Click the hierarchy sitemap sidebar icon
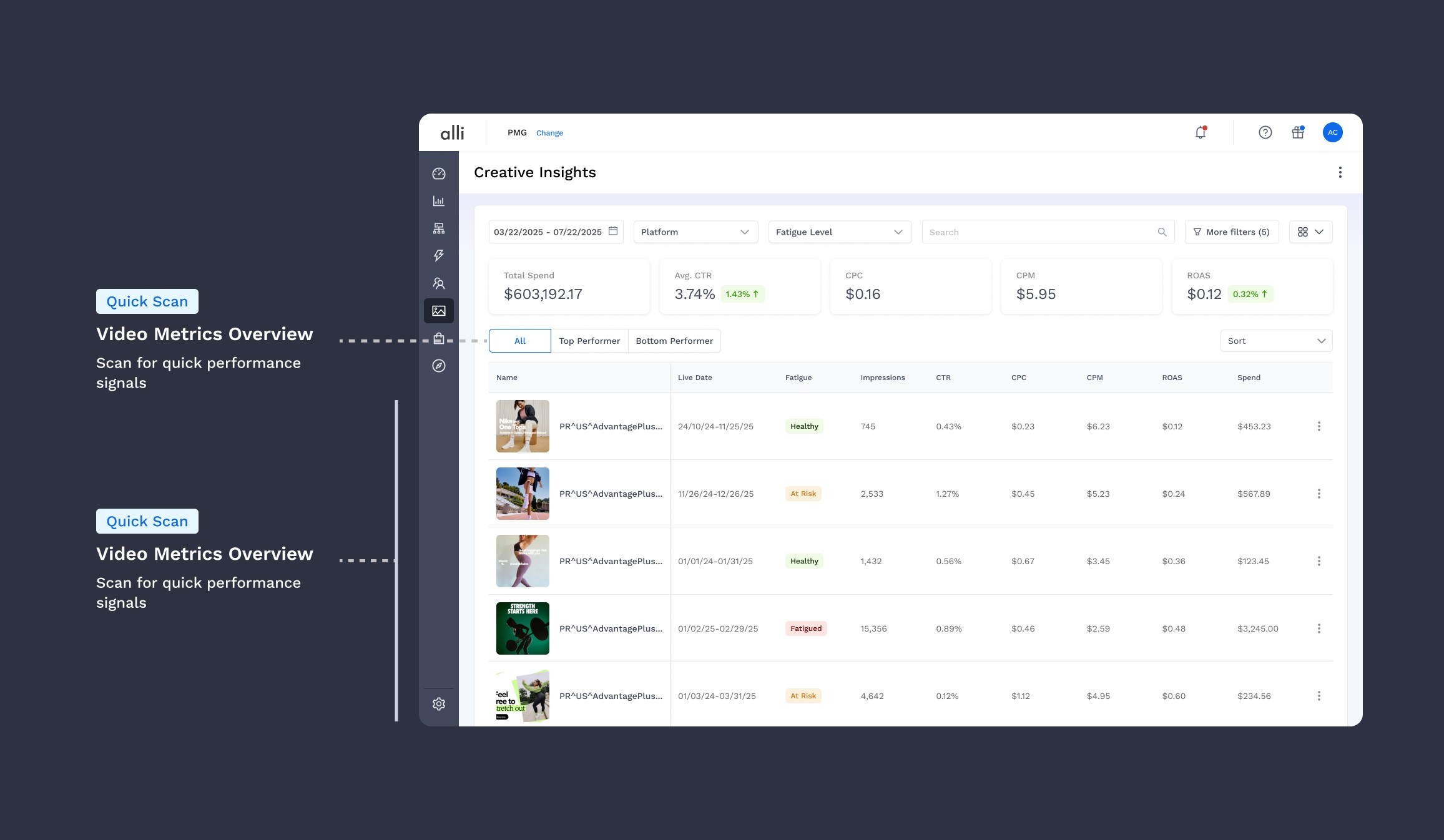This screenshot has height=840, width=1444. (x=439, y=228)
